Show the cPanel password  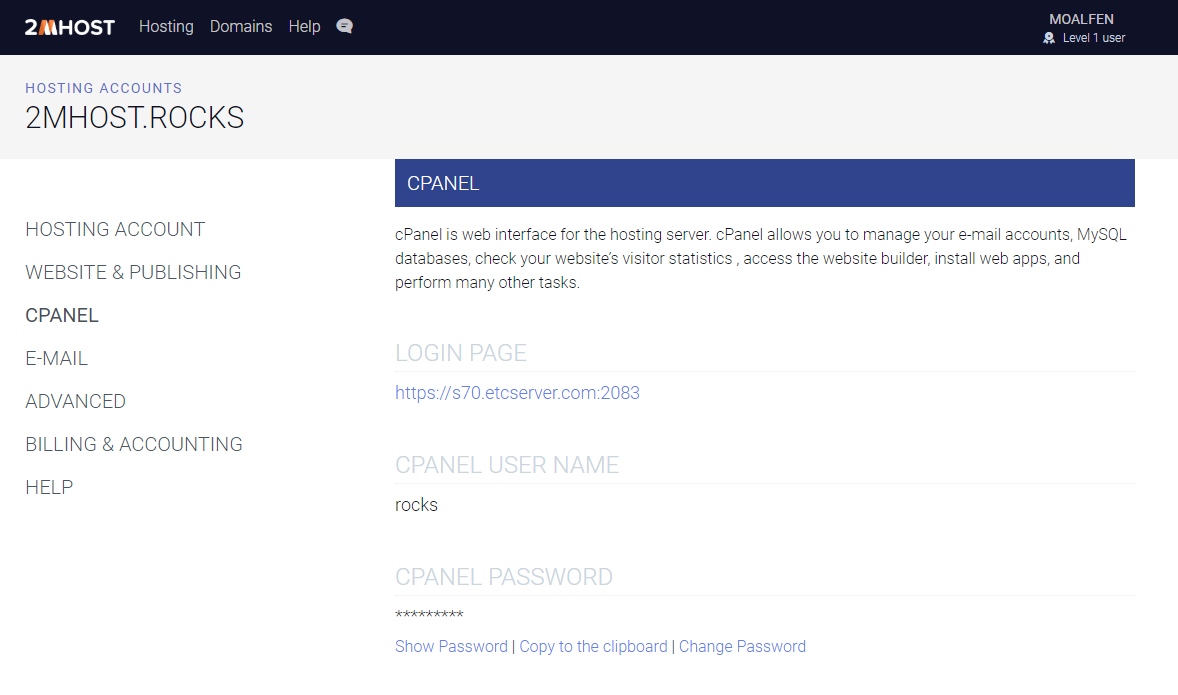coord(451,646)
